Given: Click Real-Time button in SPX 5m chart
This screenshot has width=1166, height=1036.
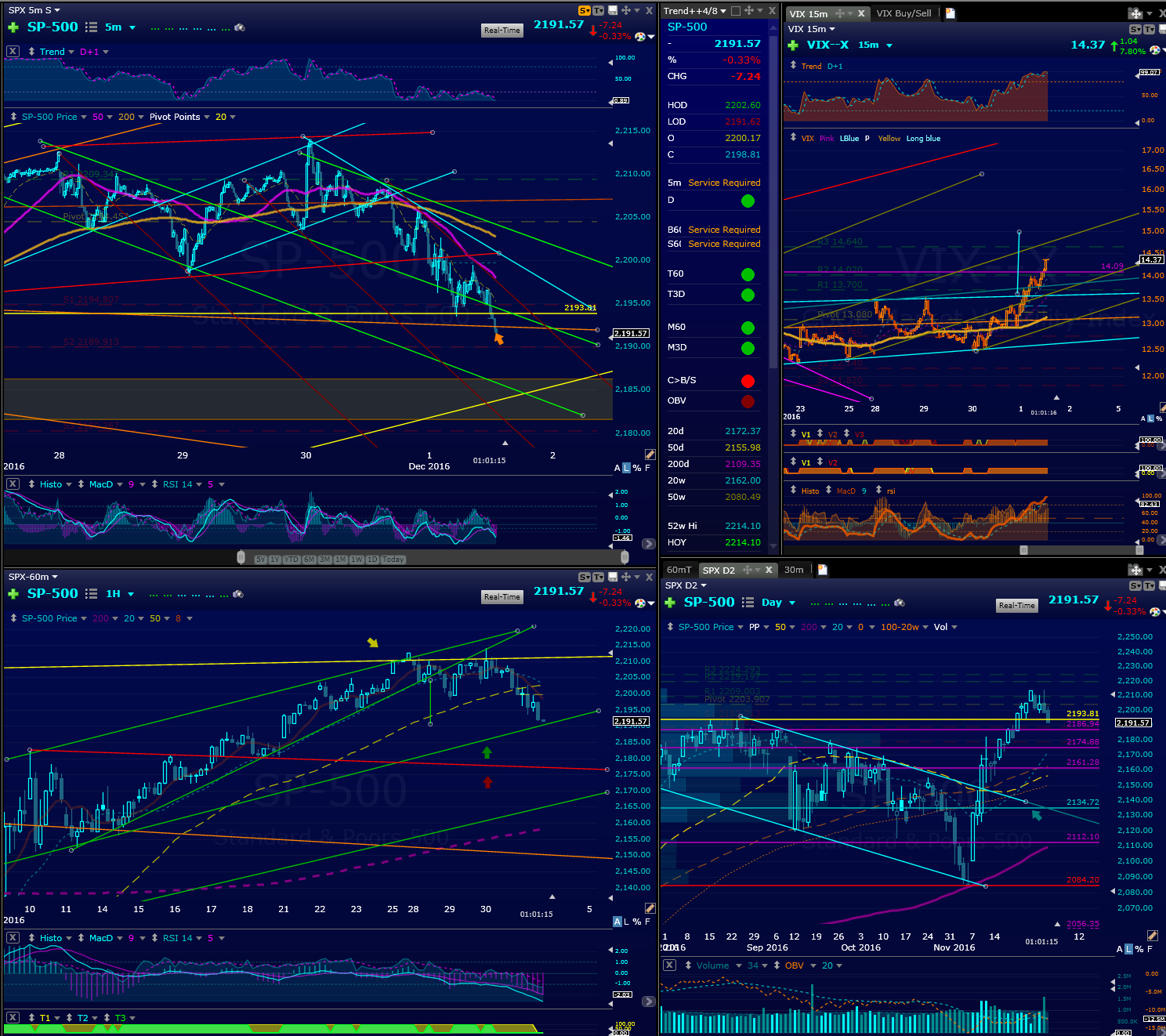Looking at the screenshot, I should pyautogui.click(x=502, y=30).
